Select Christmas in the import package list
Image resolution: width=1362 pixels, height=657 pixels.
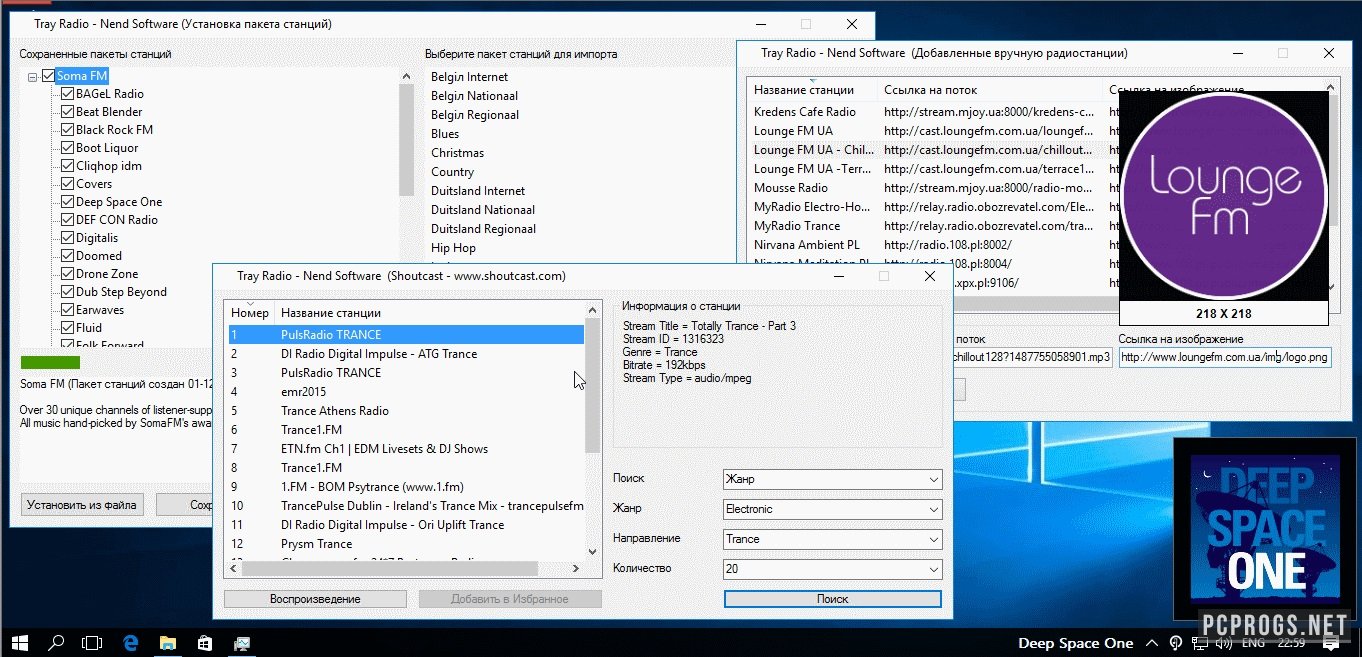coord(457,153)
